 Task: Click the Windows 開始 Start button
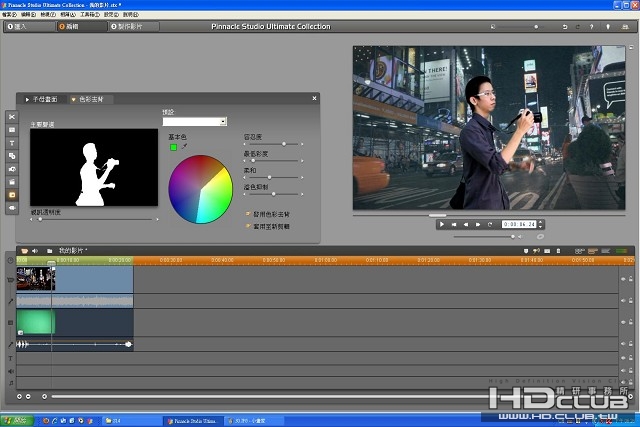click(17, 421)
